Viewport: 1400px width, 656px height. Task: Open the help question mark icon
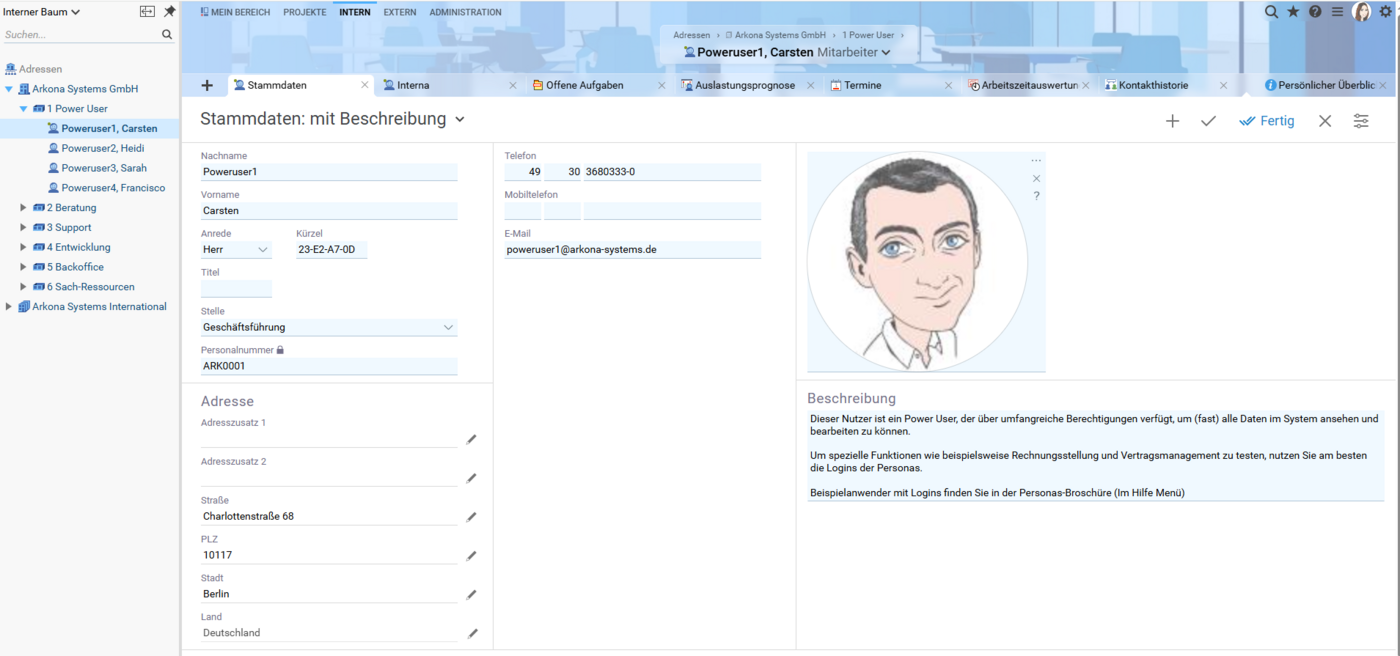click(1315, 12)
